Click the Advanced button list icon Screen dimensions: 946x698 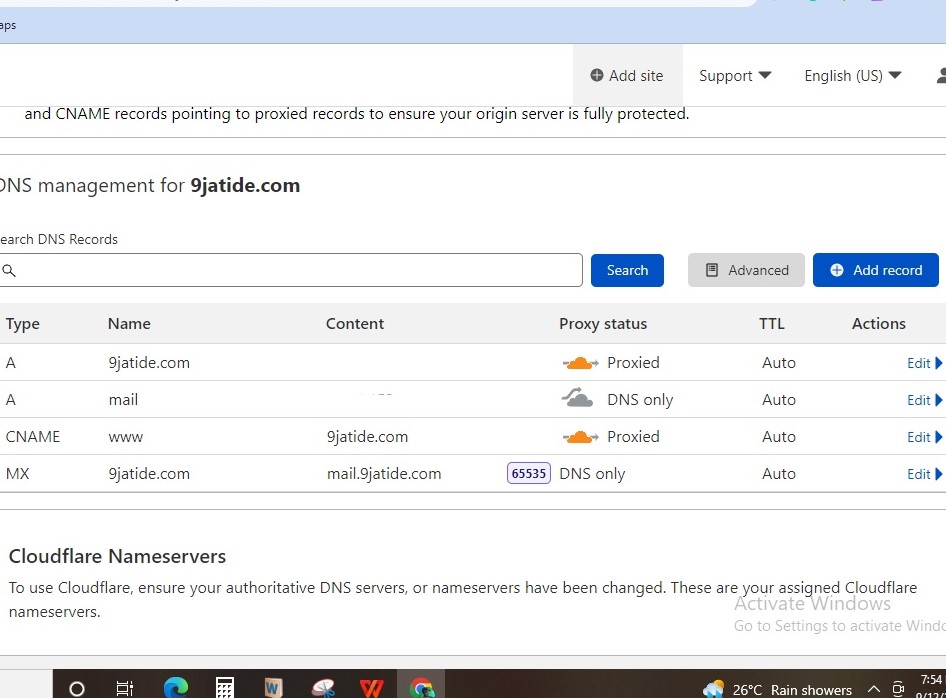(x=712, y=270)
